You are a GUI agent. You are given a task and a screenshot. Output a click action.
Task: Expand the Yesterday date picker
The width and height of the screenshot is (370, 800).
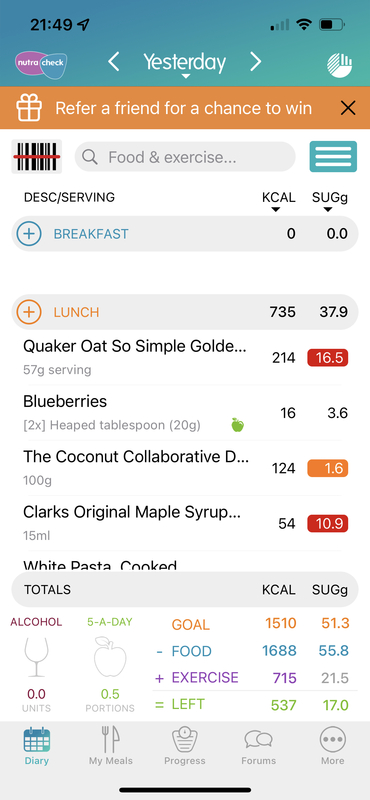coord(185,64)
